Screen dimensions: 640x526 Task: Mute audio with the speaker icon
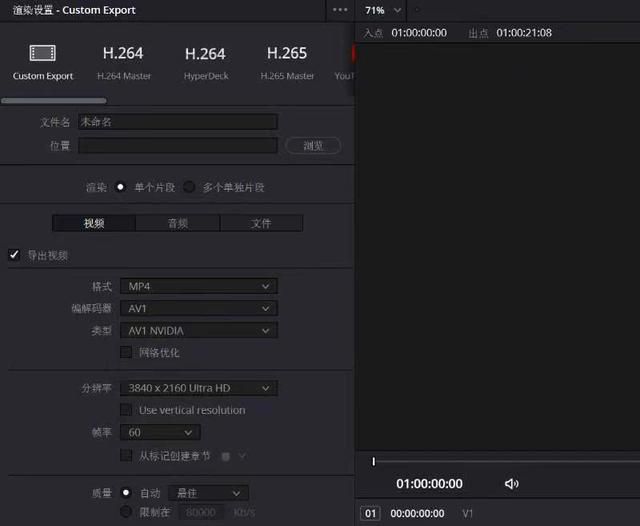point(511,484)
